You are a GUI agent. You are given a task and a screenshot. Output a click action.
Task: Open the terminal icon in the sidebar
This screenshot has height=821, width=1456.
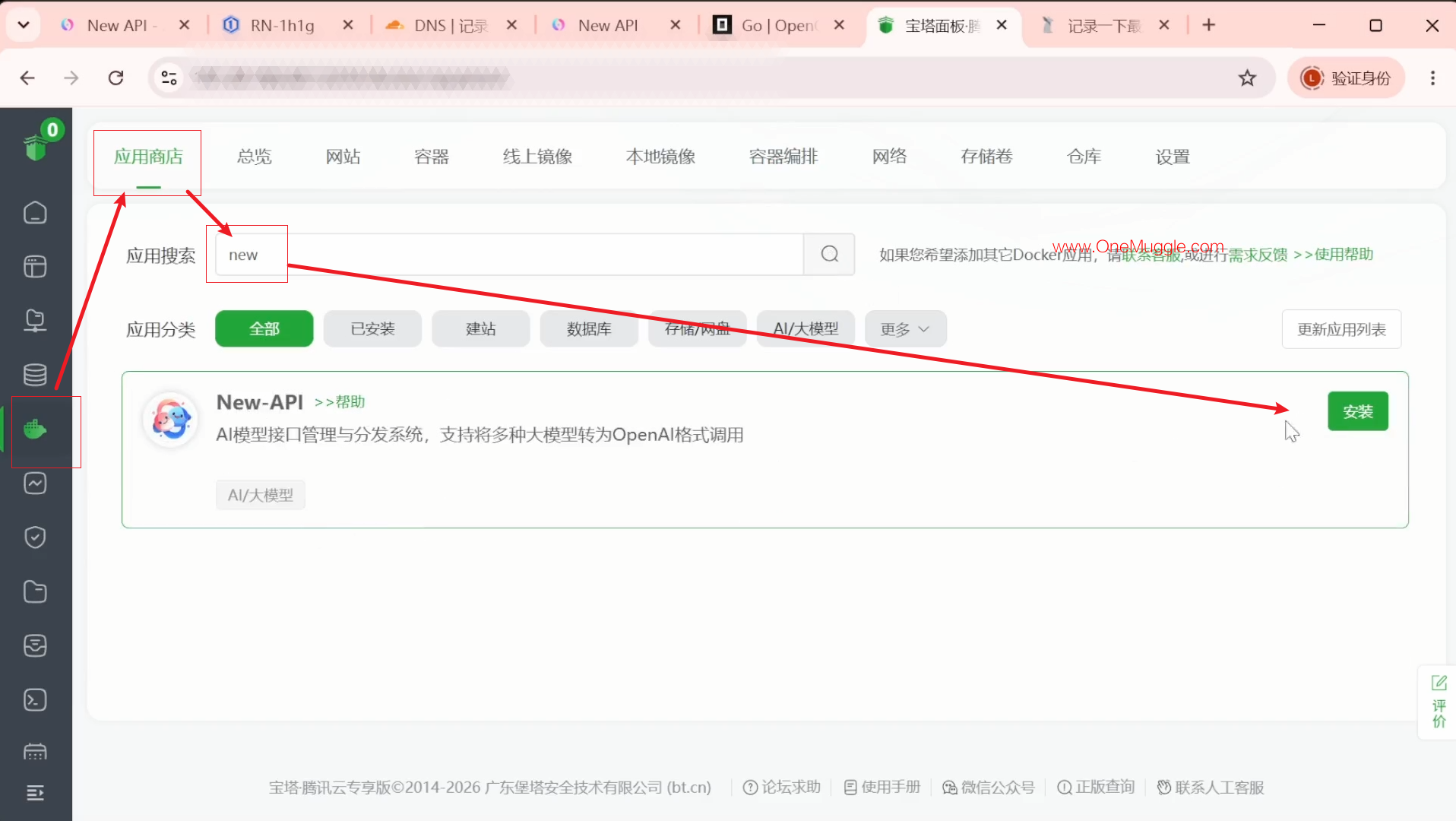click(x=35, y=699)
